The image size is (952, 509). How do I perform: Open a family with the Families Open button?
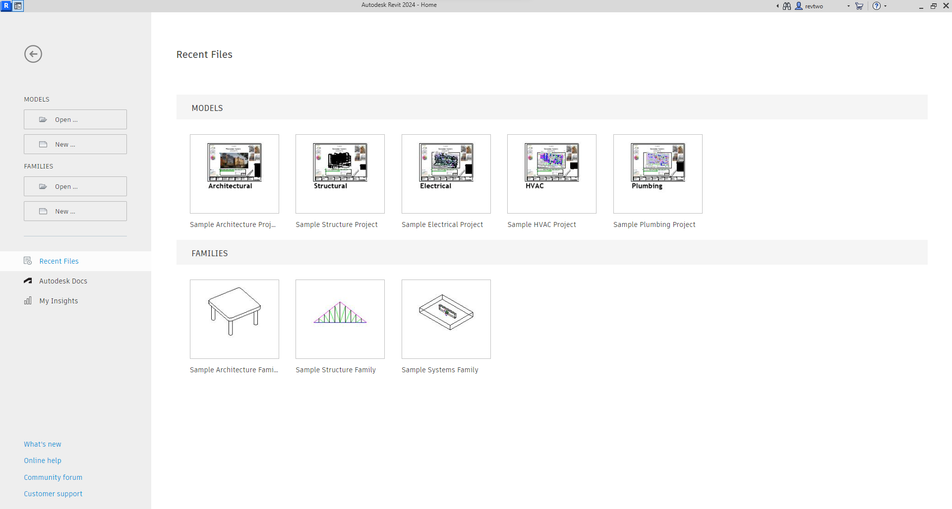[x=75, y=186]
